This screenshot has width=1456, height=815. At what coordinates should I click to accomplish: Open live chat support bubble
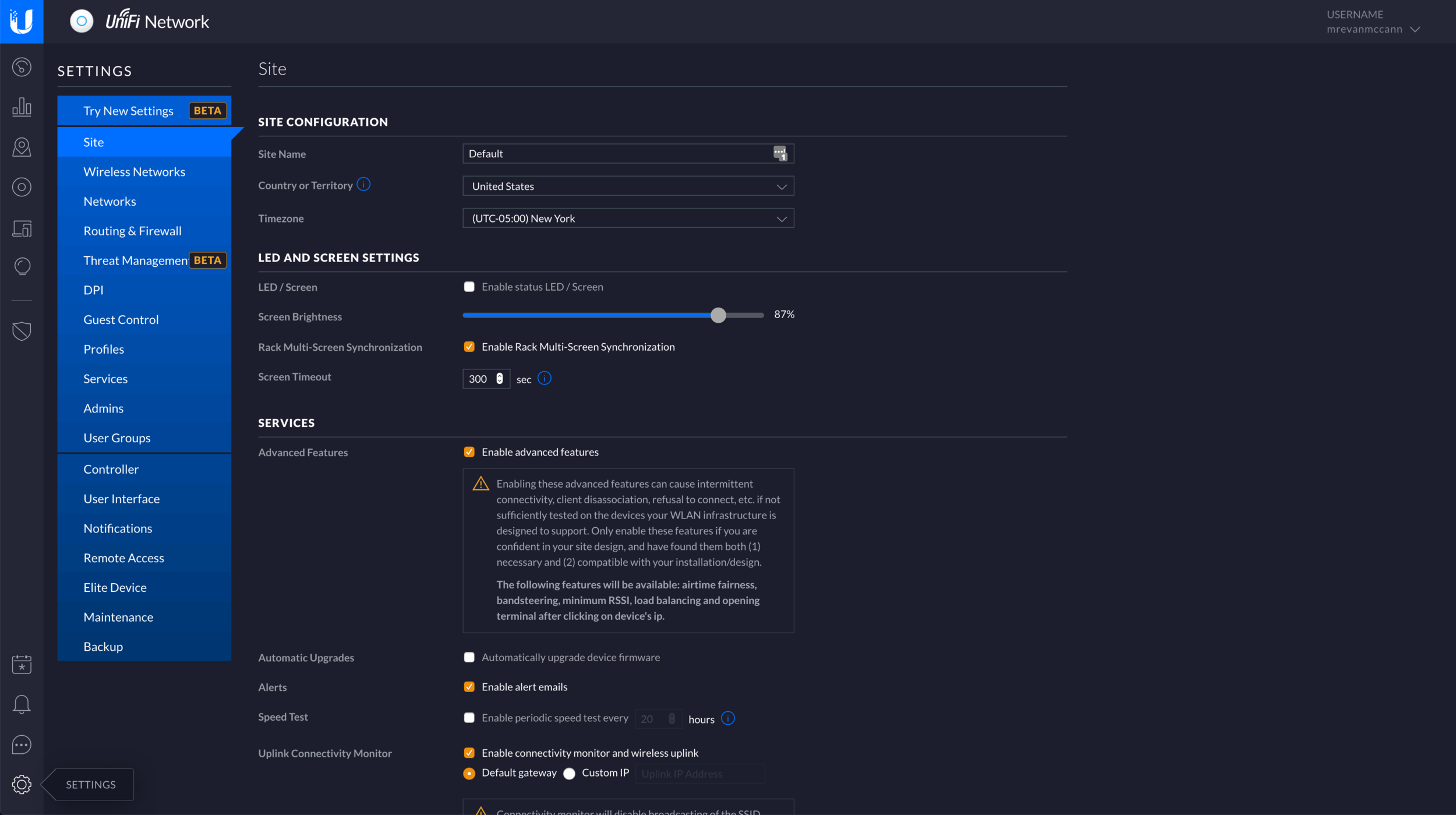22,745
